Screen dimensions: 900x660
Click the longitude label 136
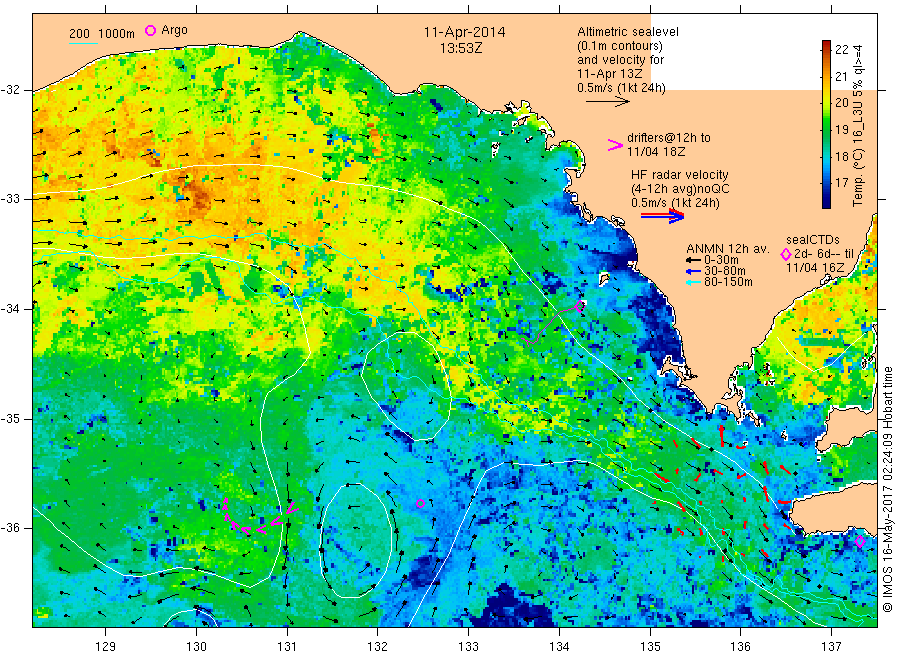740,647
